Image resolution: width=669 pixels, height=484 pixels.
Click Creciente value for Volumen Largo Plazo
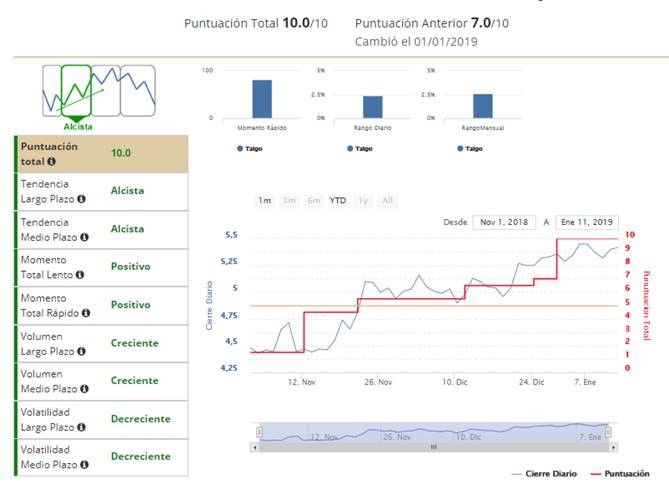pyautogui.click(x=135, y=343)
